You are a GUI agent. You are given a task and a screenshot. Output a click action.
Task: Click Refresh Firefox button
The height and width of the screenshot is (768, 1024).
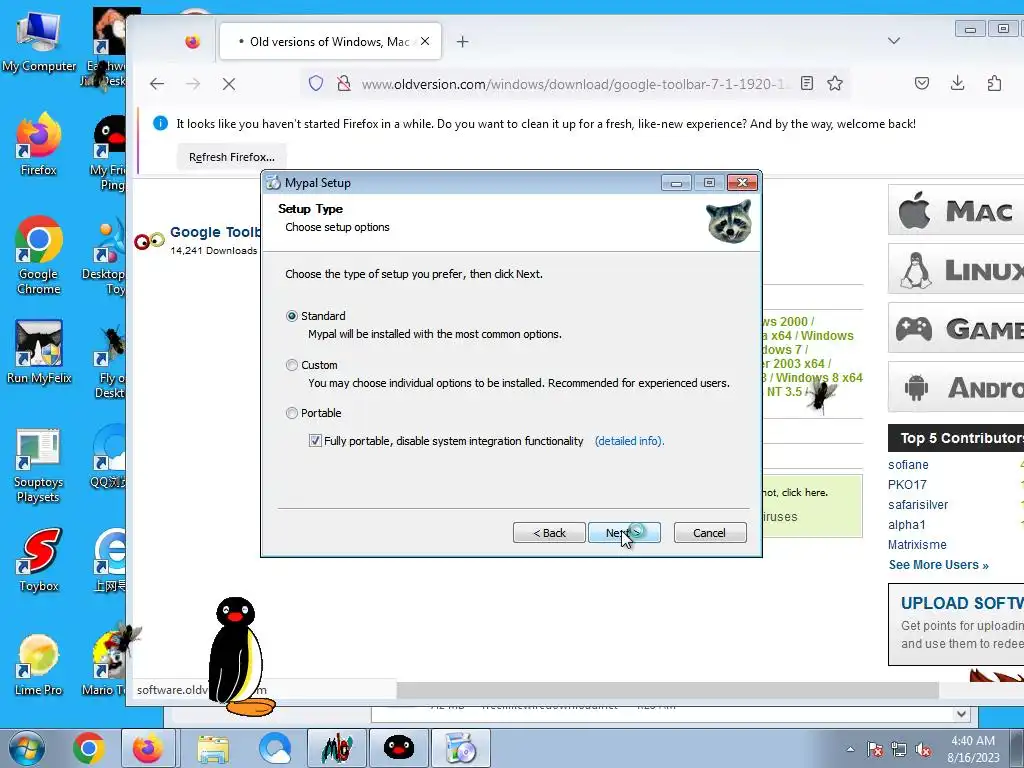[x=232, y=157]
